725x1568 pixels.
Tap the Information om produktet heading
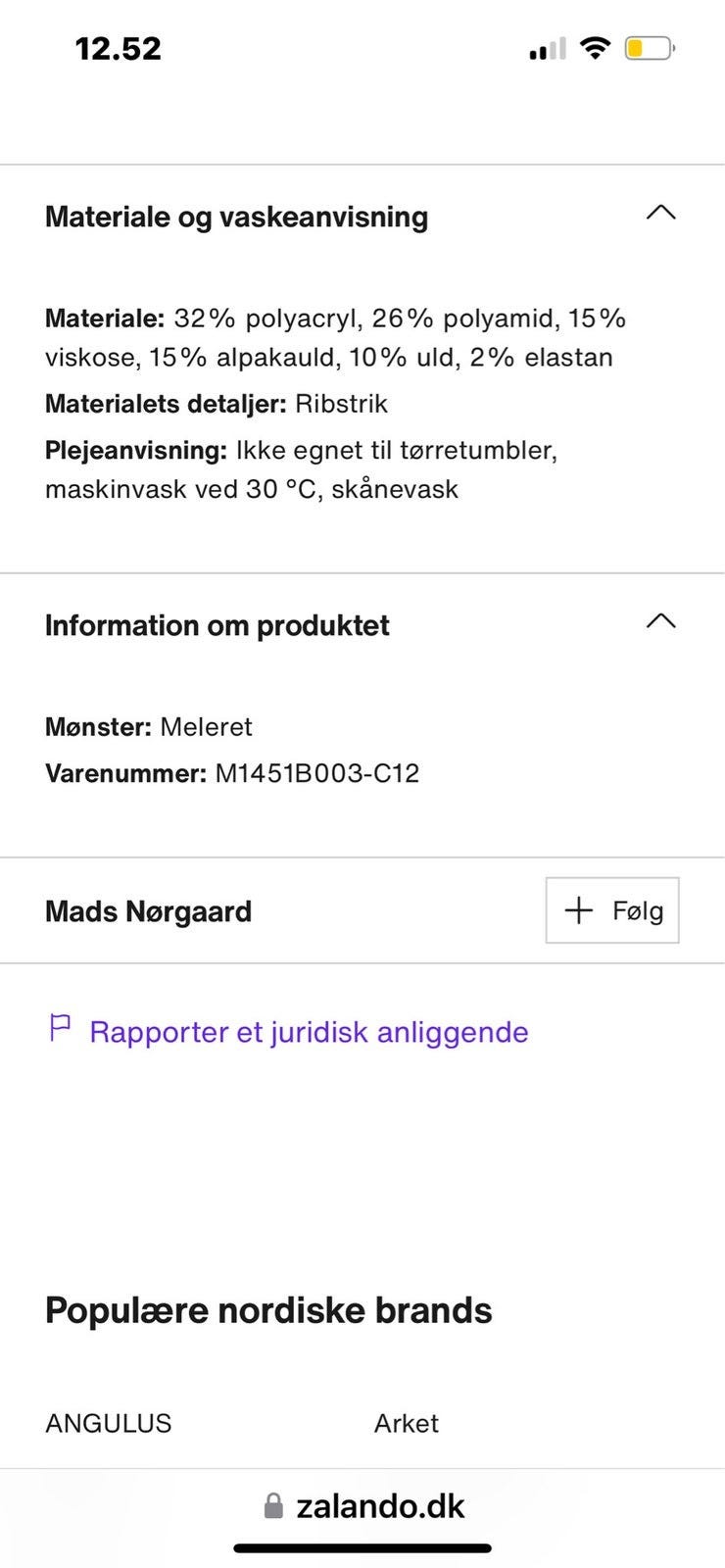click(217, 625)
